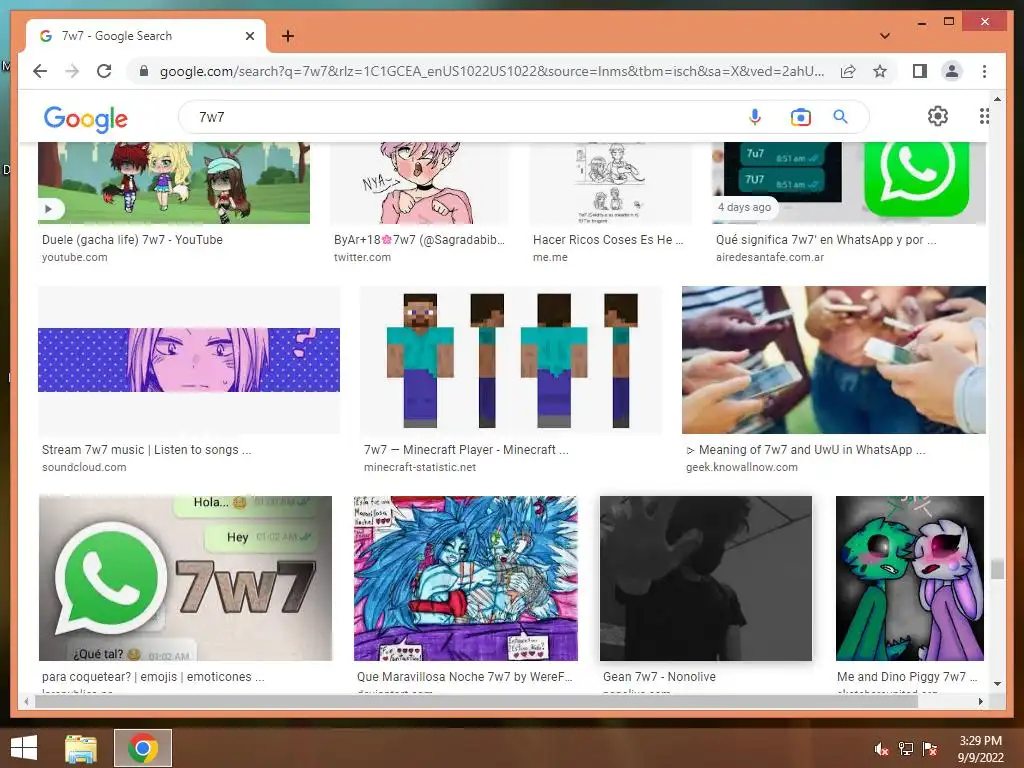Click the me.me source text
Viewport: 1024px width, 768px height.
[550, 257]
